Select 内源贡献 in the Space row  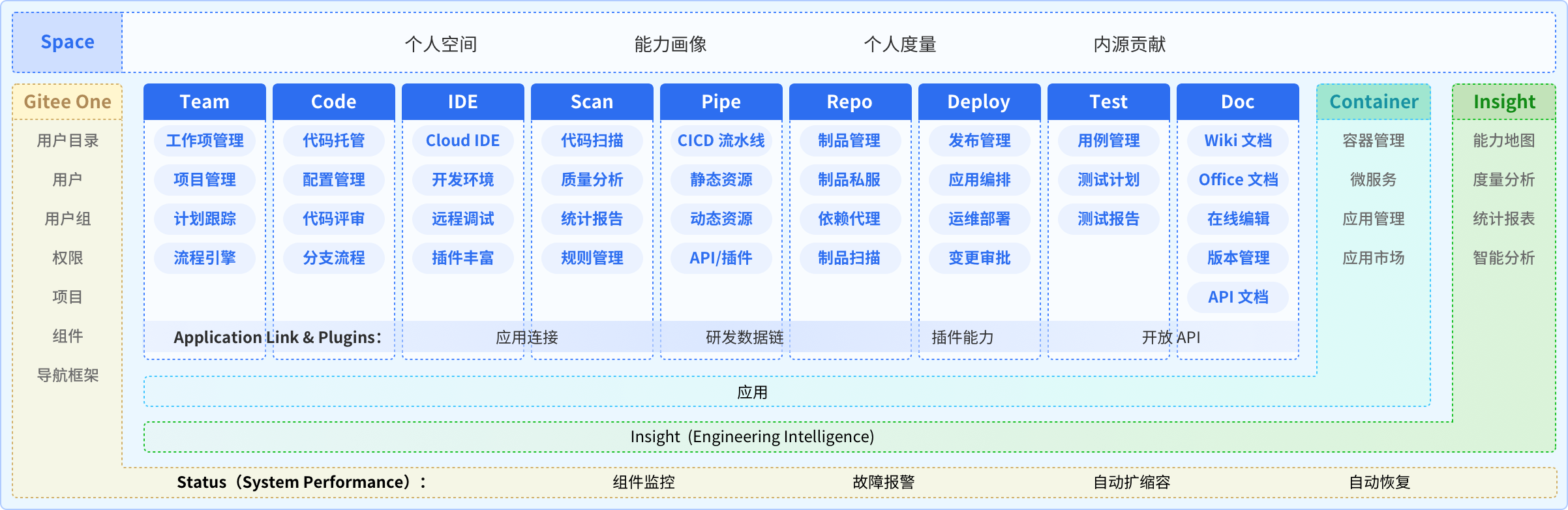(x=1130, y=44)
